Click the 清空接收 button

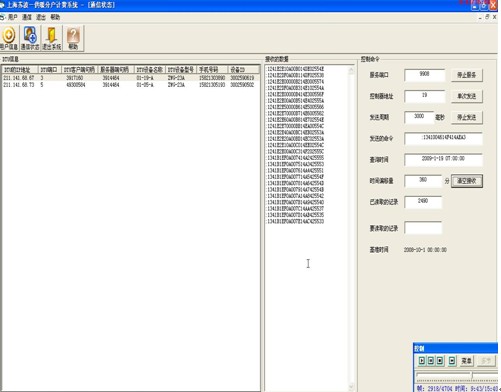pos(467,181)
